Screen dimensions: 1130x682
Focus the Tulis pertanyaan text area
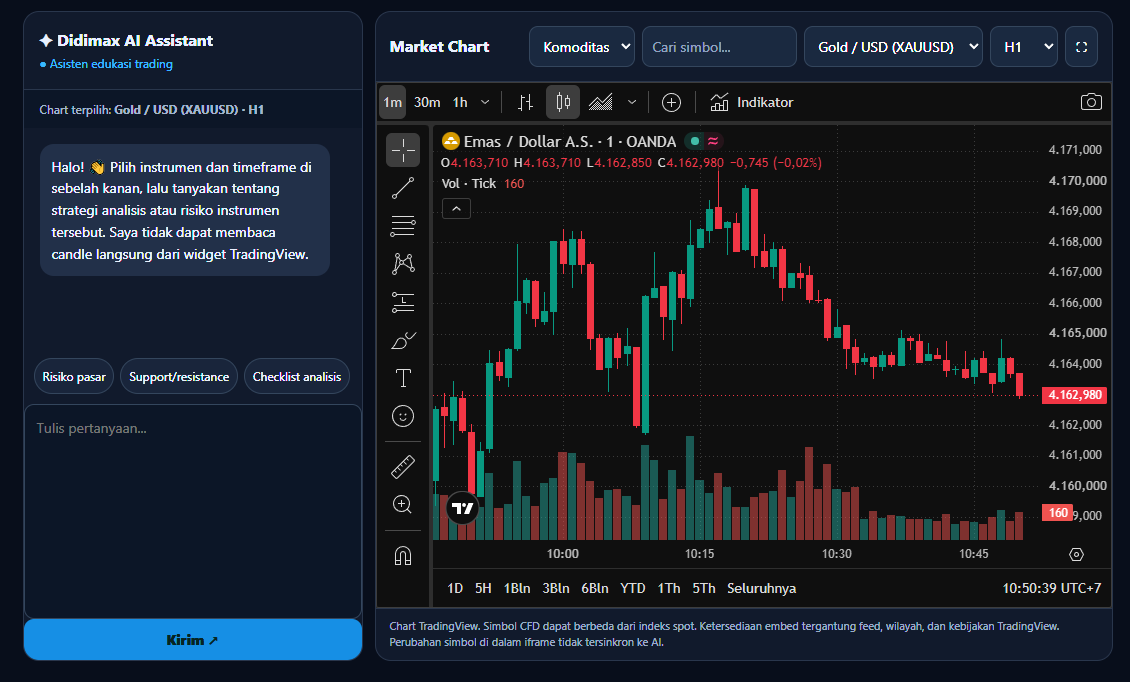(192, 511)
